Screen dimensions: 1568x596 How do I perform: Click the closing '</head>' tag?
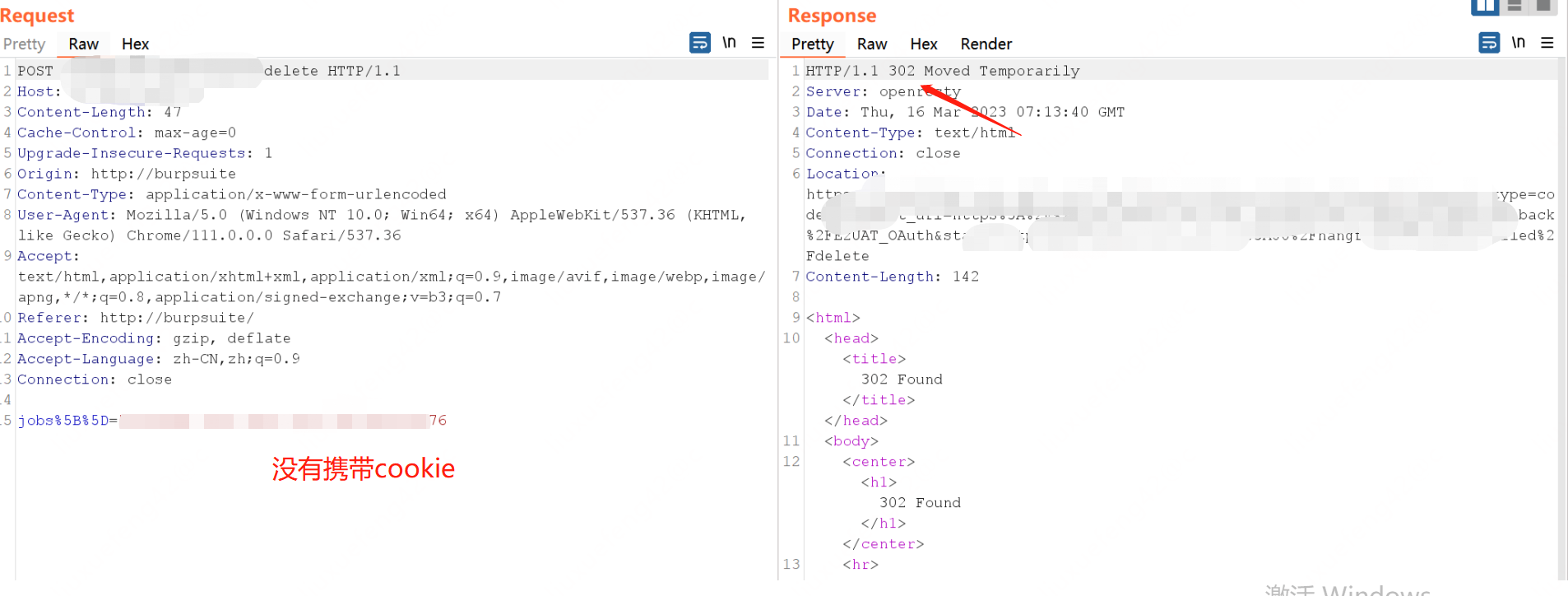pyautogui.click(x=856, y=421)
